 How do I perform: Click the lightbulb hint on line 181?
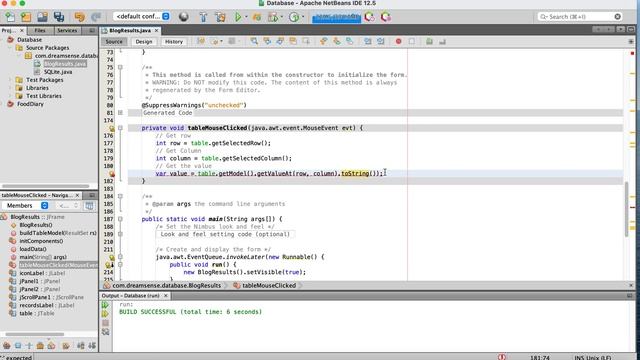(112, 174)
